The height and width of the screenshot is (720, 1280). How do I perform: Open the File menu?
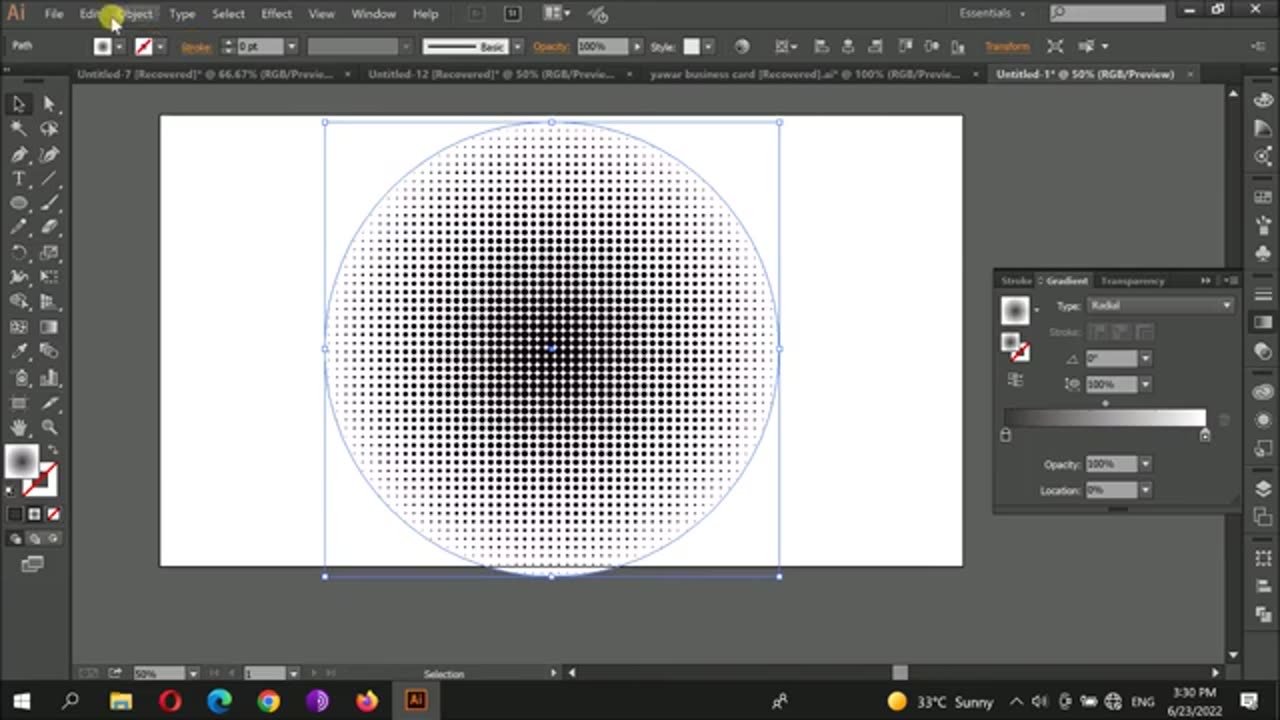(54, 14)
